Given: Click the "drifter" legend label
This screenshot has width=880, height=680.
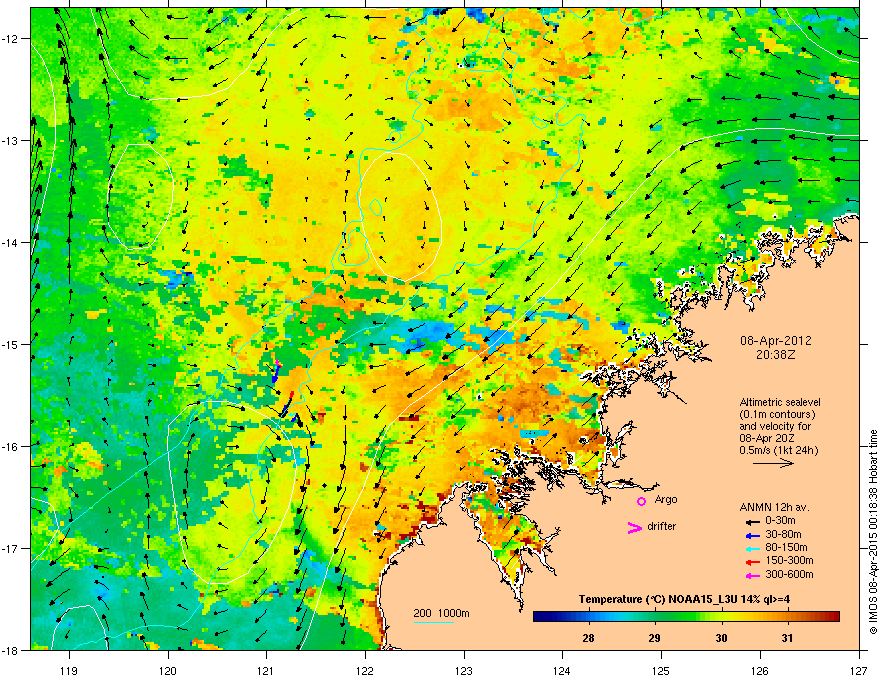Looking at the screenshot, I should click(662, 526).
